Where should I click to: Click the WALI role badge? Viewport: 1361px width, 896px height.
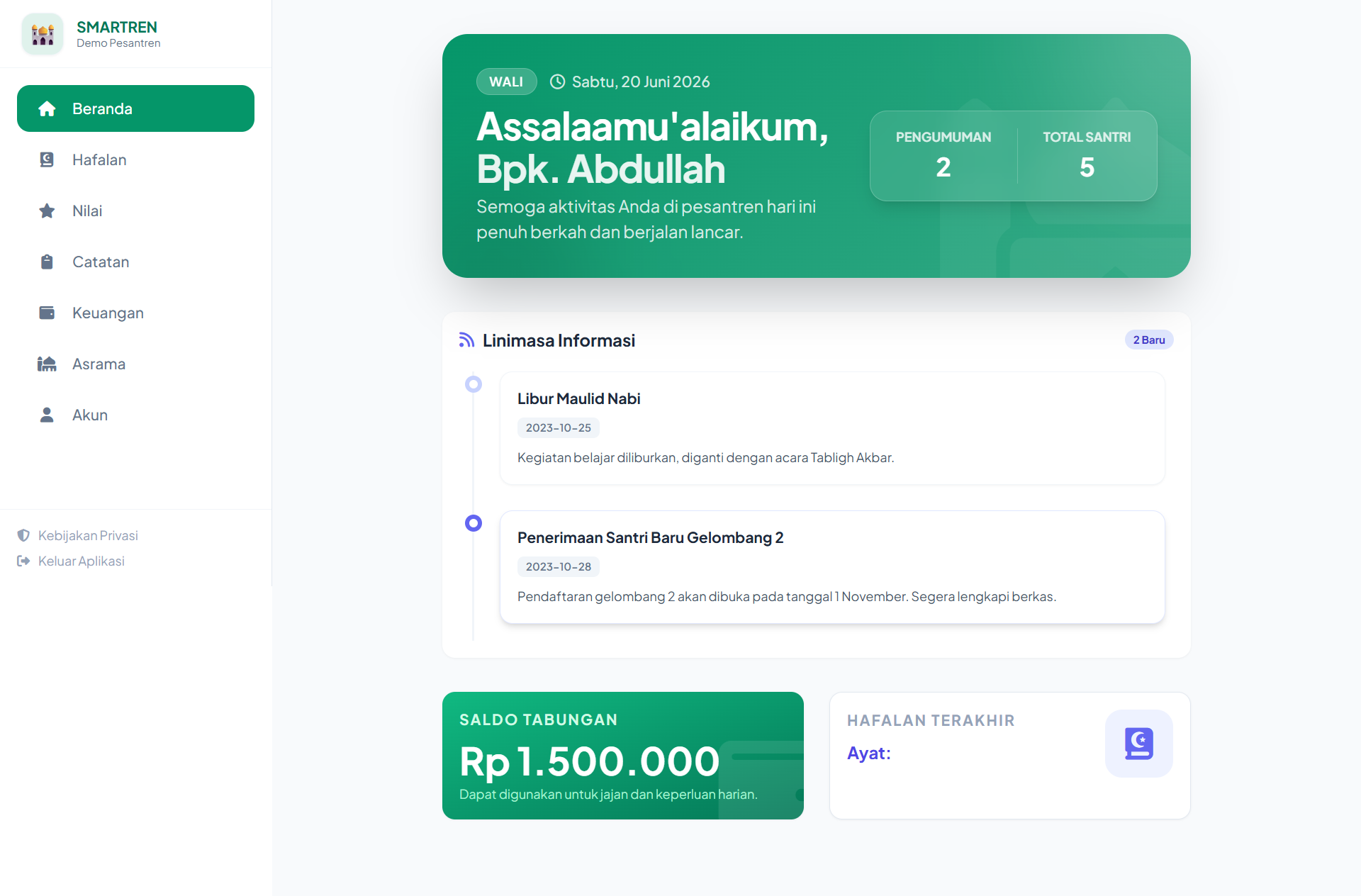[506, 82]
